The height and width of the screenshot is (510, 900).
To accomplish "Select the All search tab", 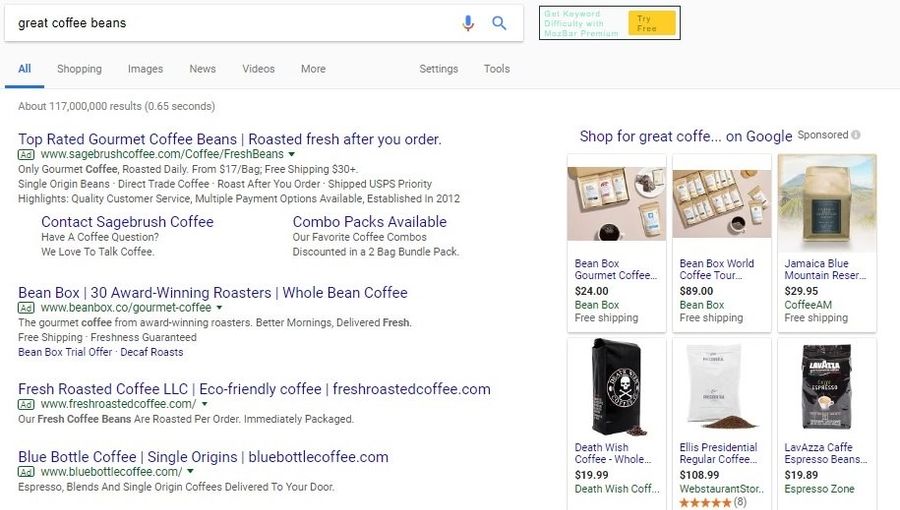I will 25,69.
